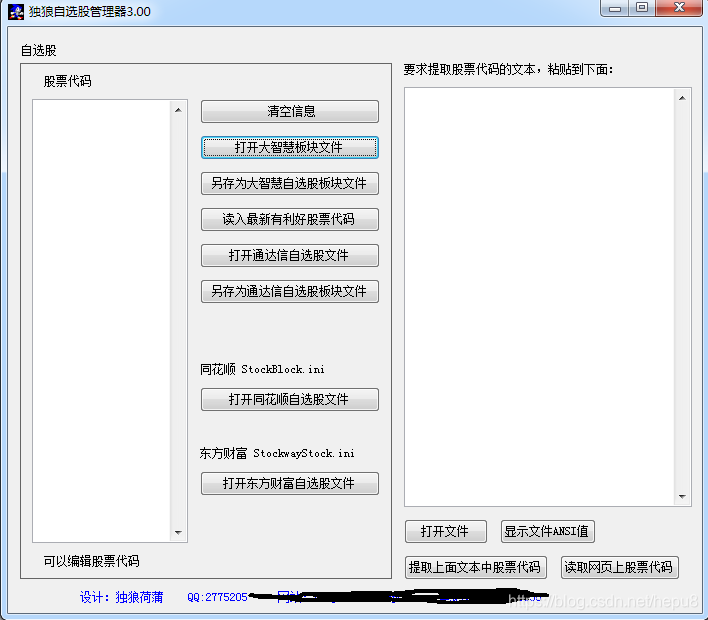Load codes via 读入最新有利好股票代码

point(289,219)
